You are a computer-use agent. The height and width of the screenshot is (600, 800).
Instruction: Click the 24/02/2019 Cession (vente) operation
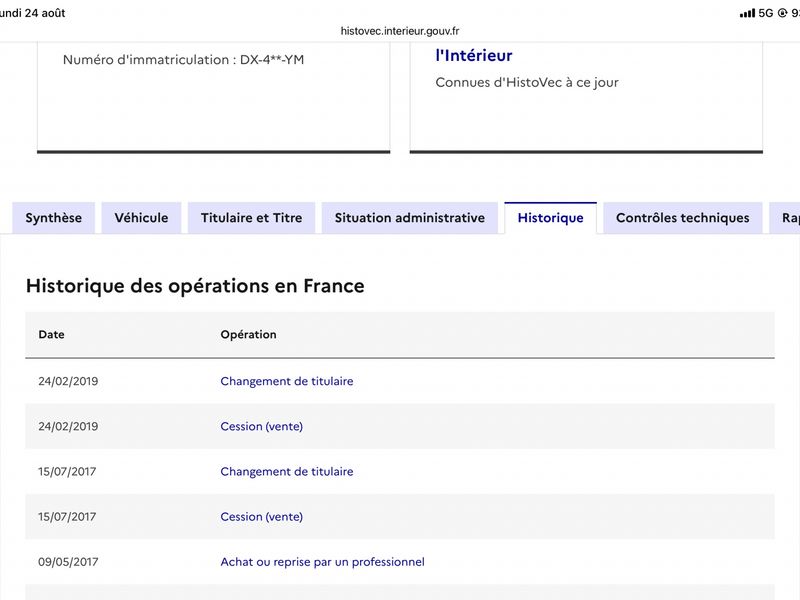pyautogui.click(x=262, y=427)
